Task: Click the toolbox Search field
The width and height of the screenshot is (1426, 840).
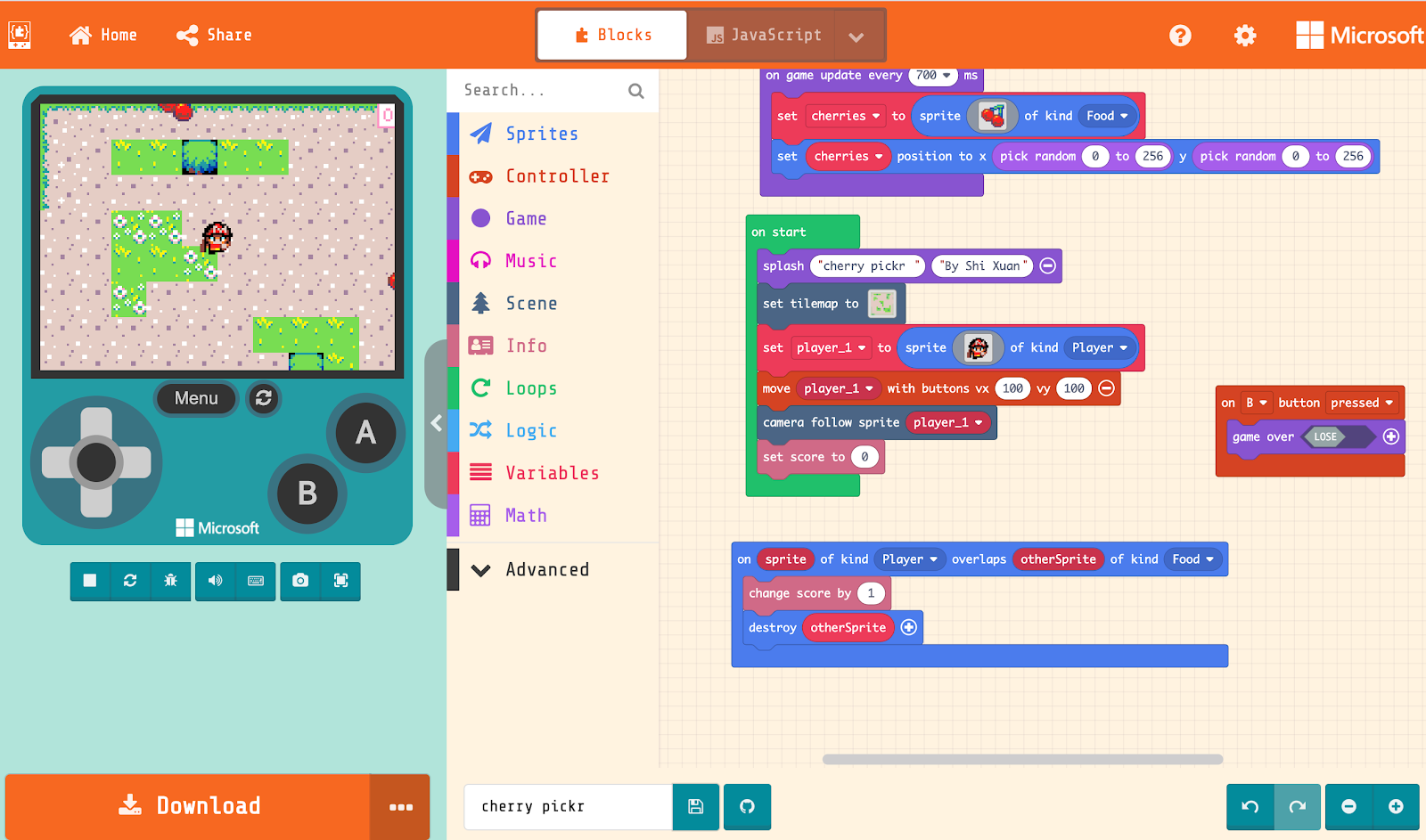Action: click(x=540, y=90)
